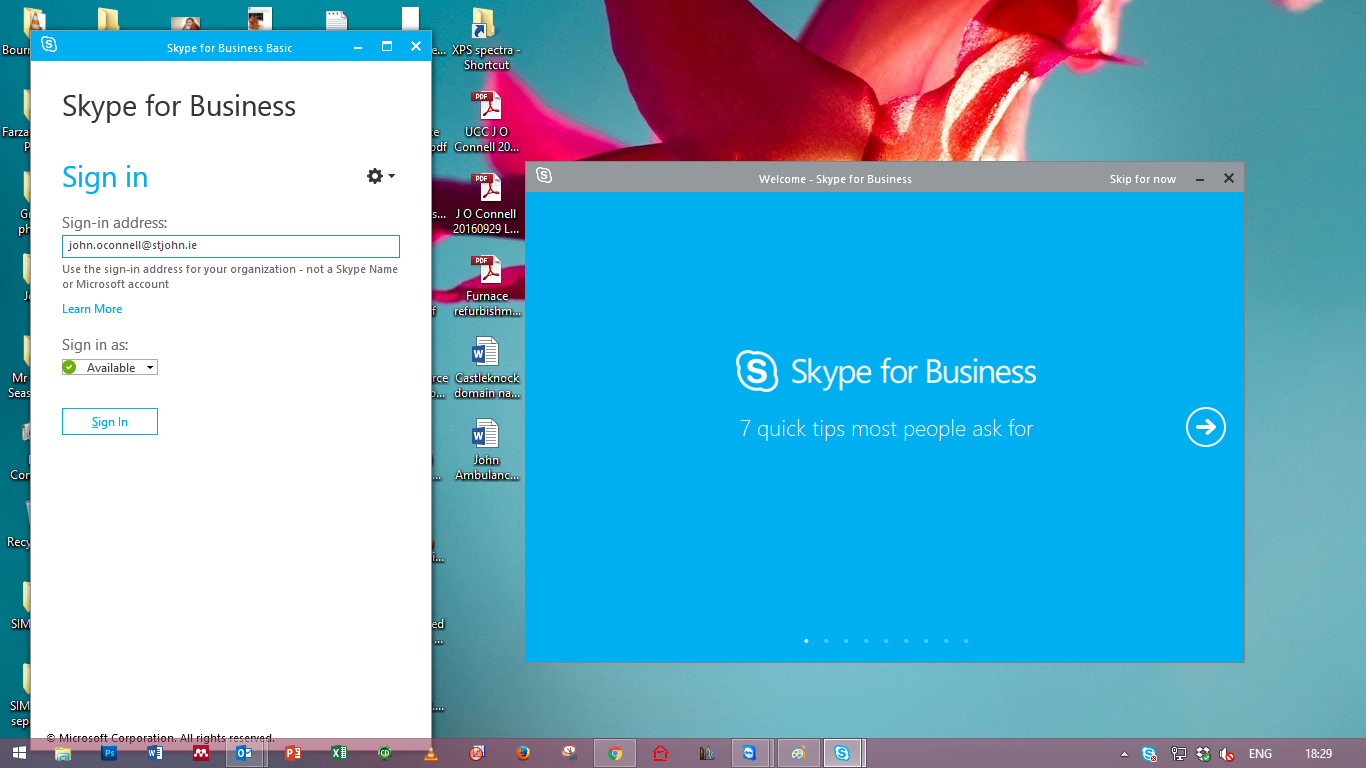Select the Furnace refurbishm PDF icon
The height and width of the screenshot is (768, 1366).
pyautogui.click(x=487, y=286)
